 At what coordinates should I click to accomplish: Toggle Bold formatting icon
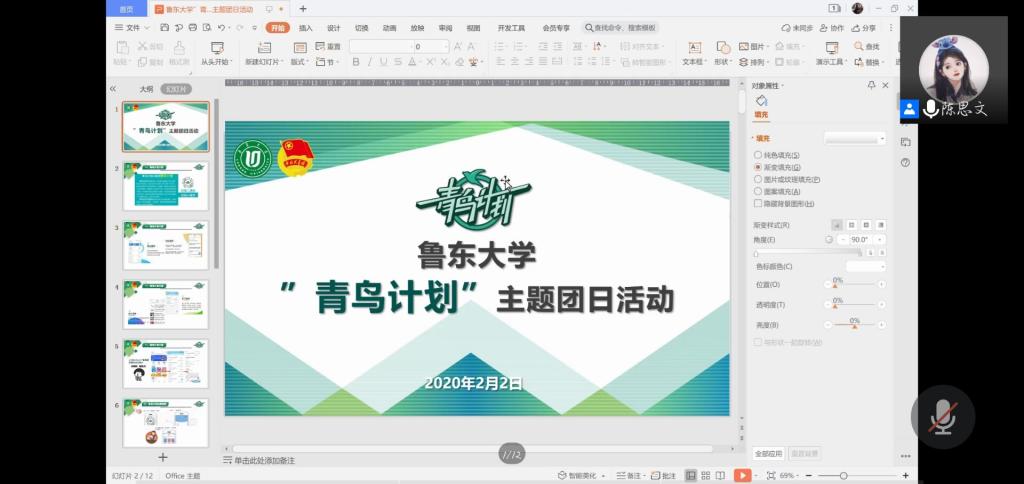point(356,62)
